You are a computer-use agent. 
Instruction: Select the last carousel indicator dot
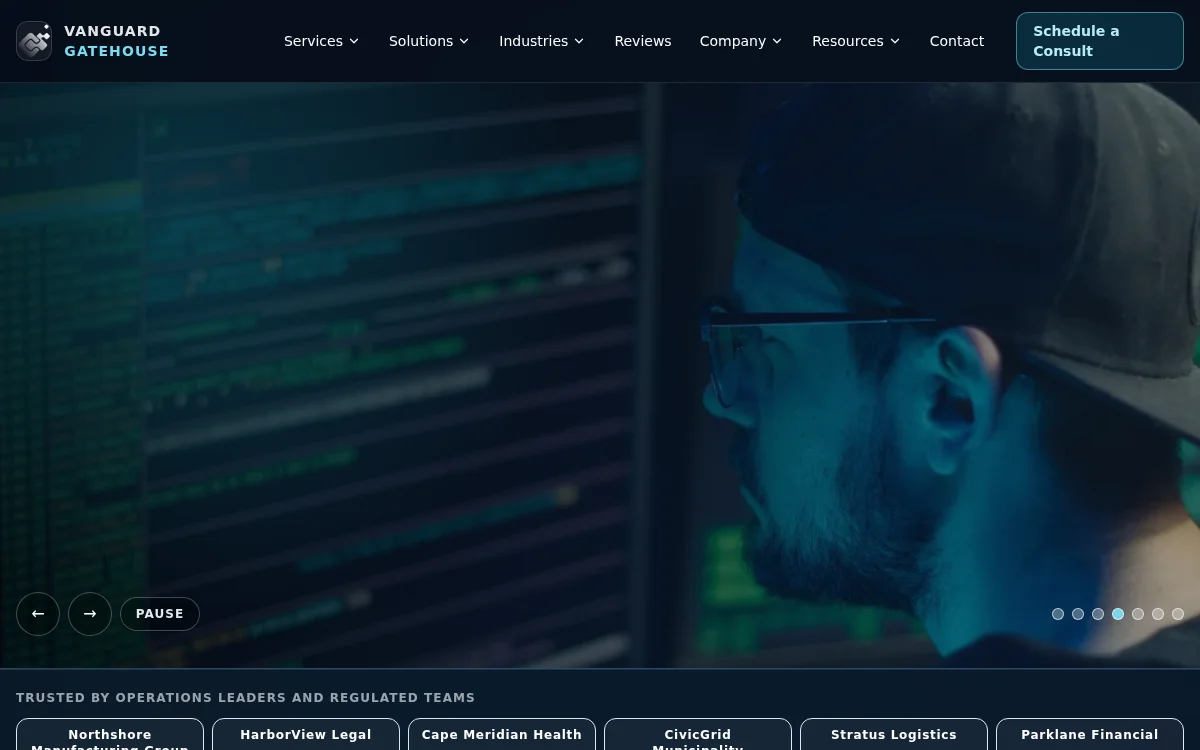[x=1178, y=614]
